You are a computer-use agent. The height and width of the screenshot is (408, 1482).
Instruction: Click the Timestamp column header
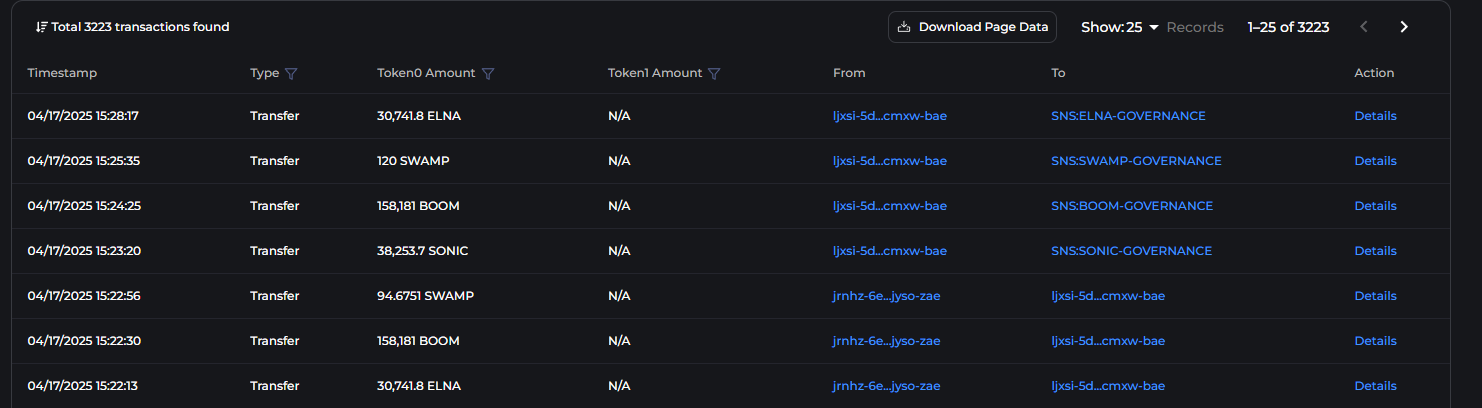coord(62,73)
